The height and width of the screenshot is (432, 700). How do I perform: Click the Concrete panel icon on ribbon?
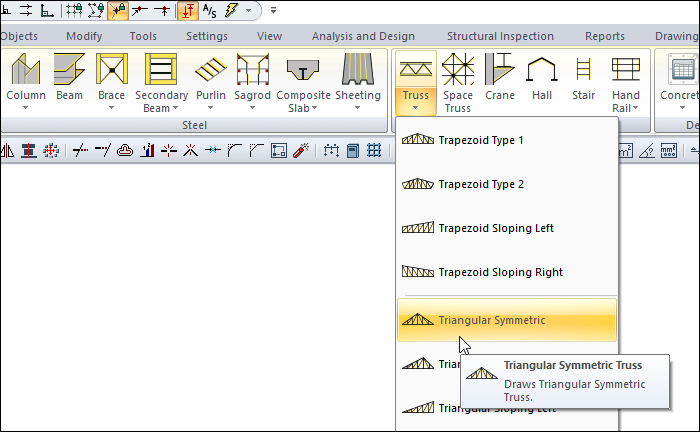pos(683,69)
